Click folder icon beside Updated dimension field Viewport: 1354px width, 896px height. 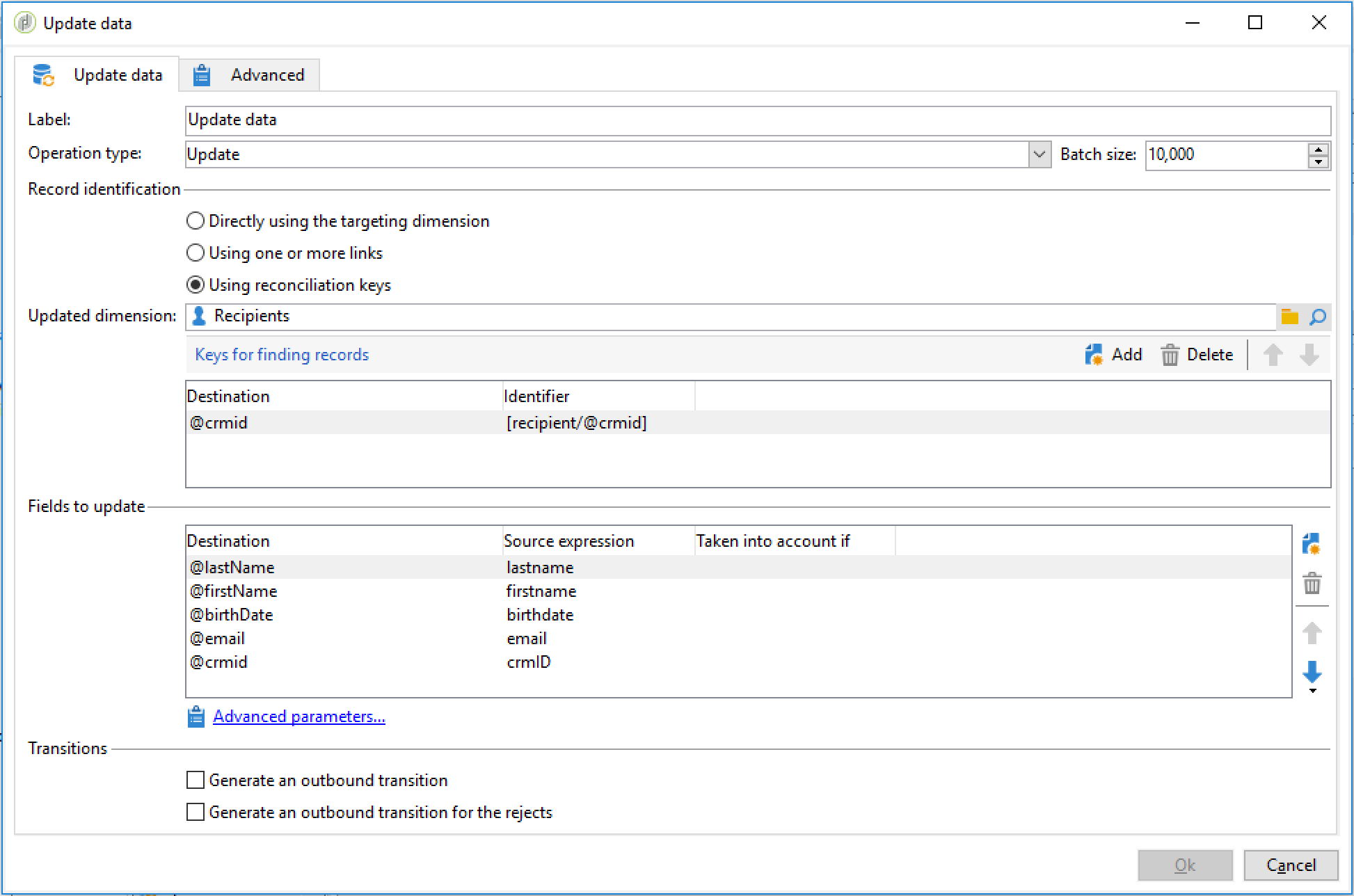pos(1289,317)
